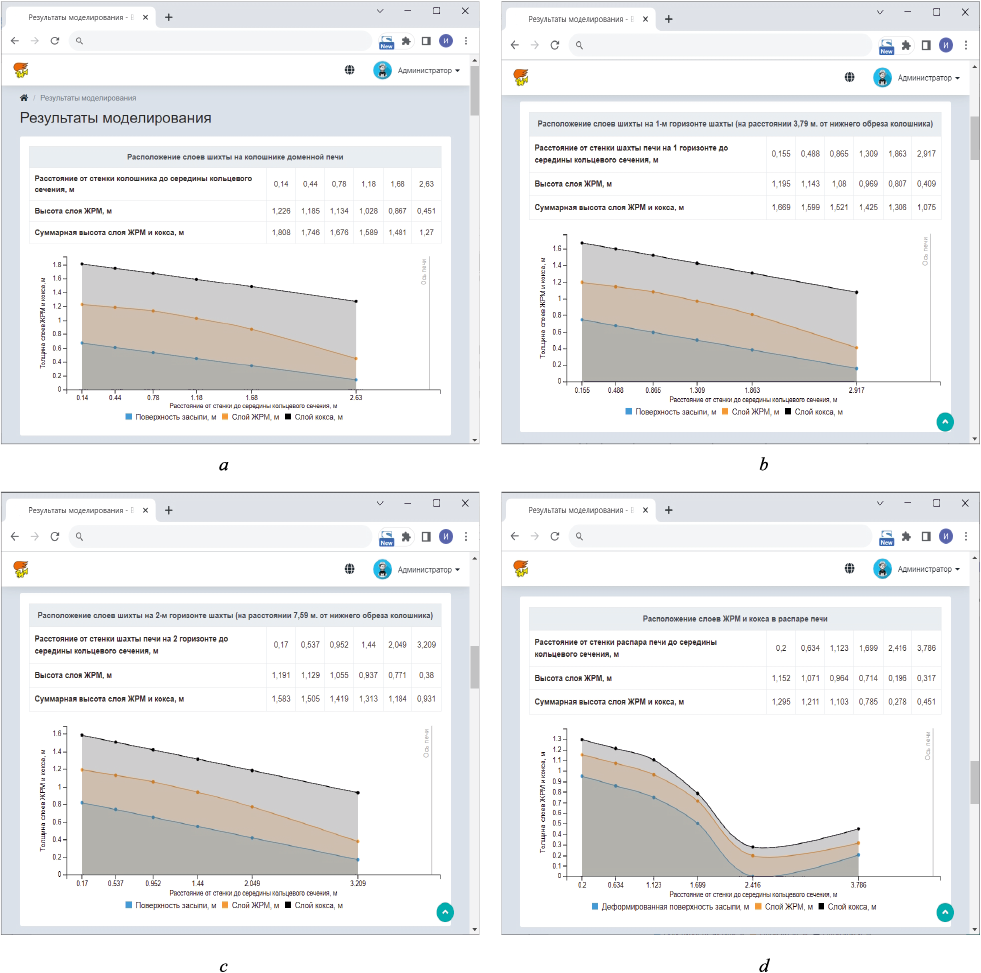Open the Администратор user menu in window b
981x973 pixels.
[917, 78]
